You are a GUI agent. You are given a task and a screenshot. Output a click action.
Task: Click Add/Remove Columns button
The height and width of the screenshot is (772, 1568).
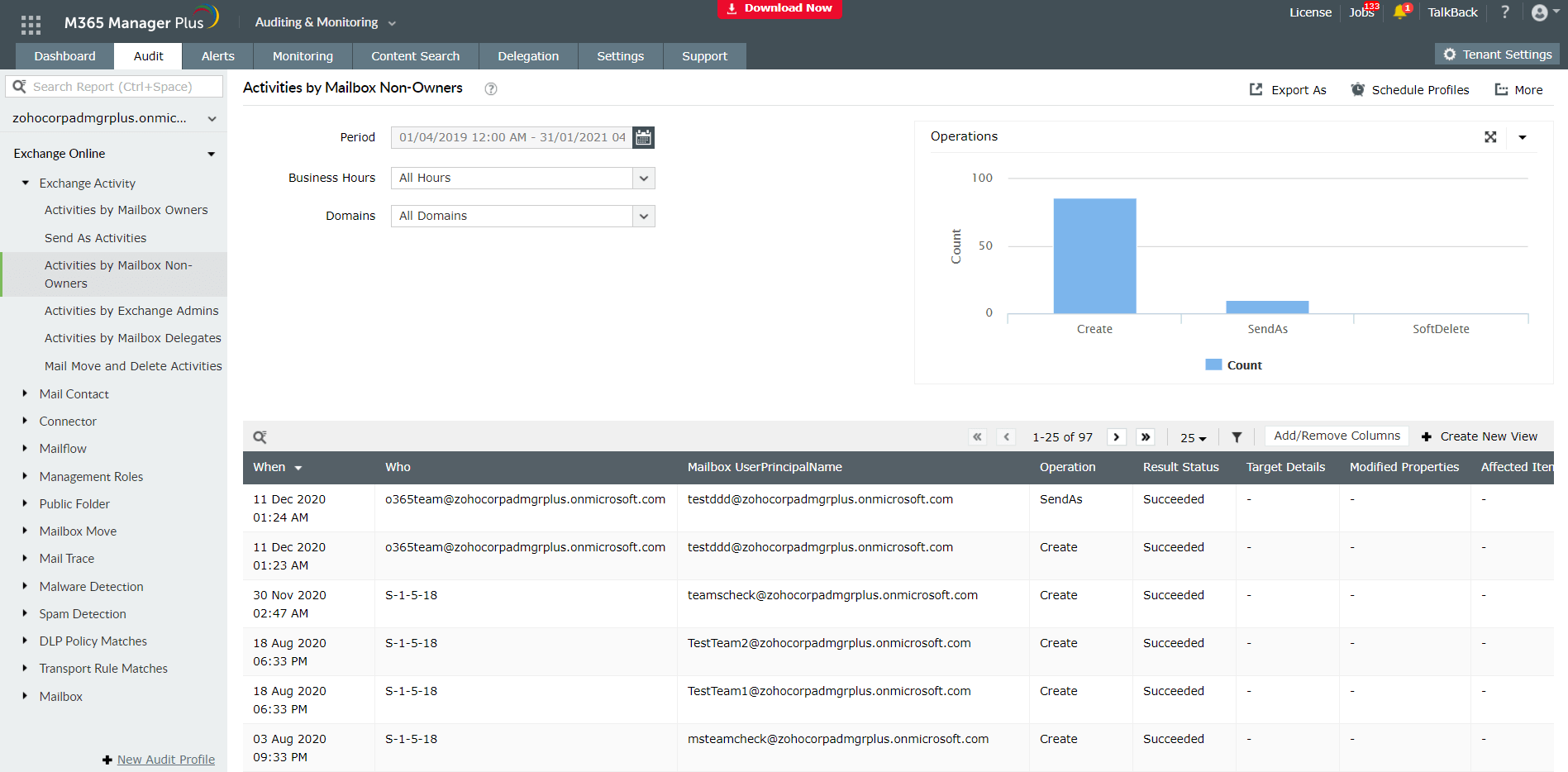click(1337, 436)
